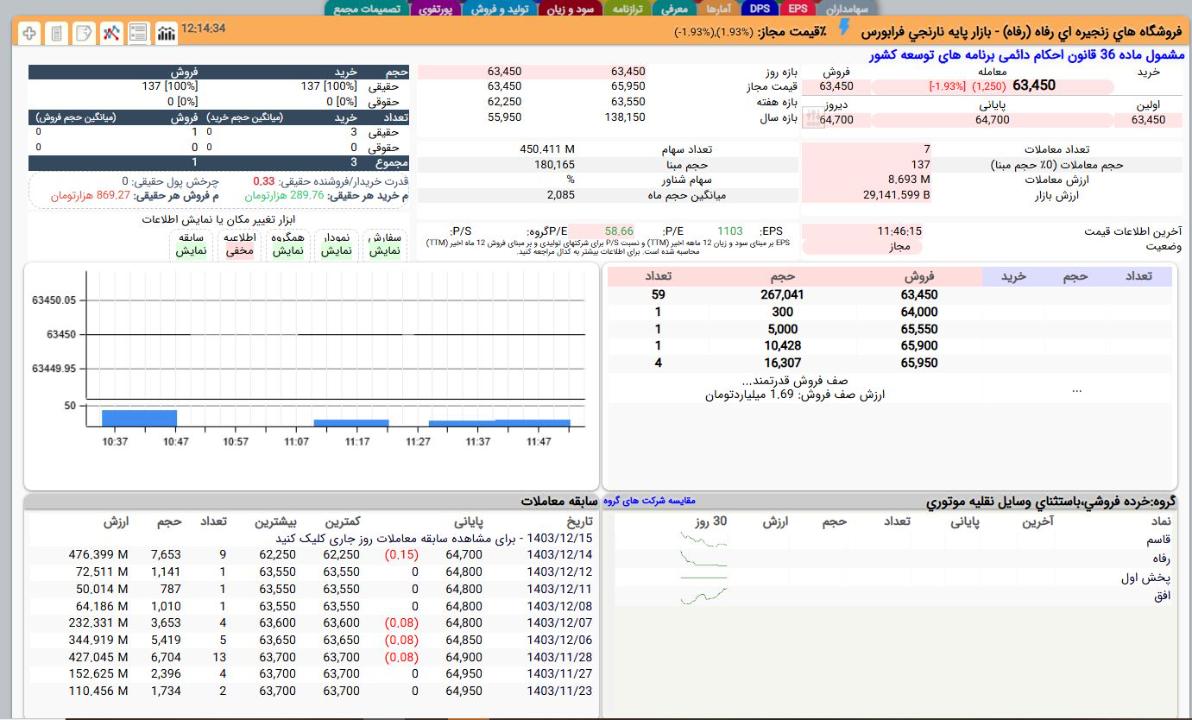Toggle the همگروه display switch
The width and height of the screenshot is (1192, 720).
[287, 245]
